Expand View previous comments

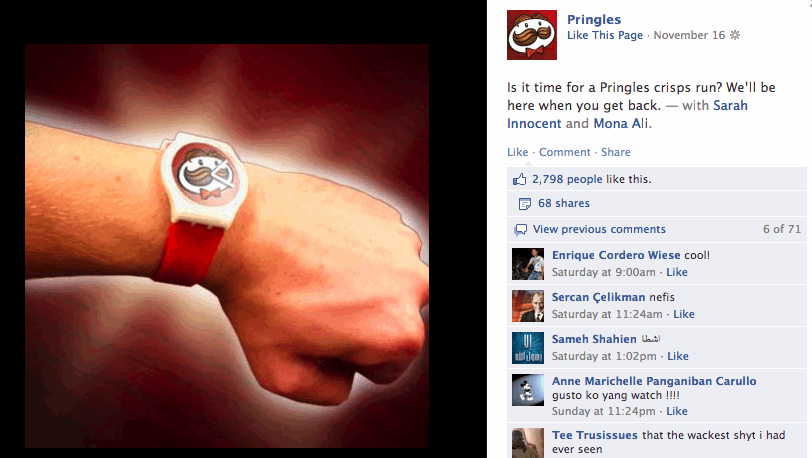click(x=599, y=229)
